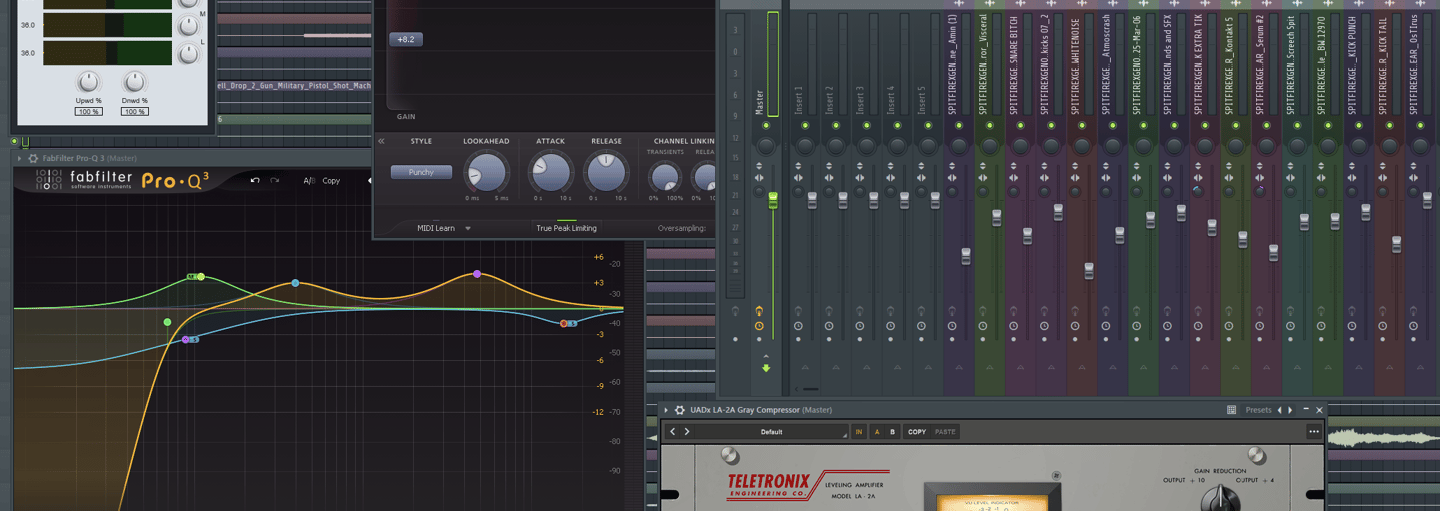
Task: Expand FabFilter Pro-Q 3 window menu arrow
Action: (x=19, y=158)
